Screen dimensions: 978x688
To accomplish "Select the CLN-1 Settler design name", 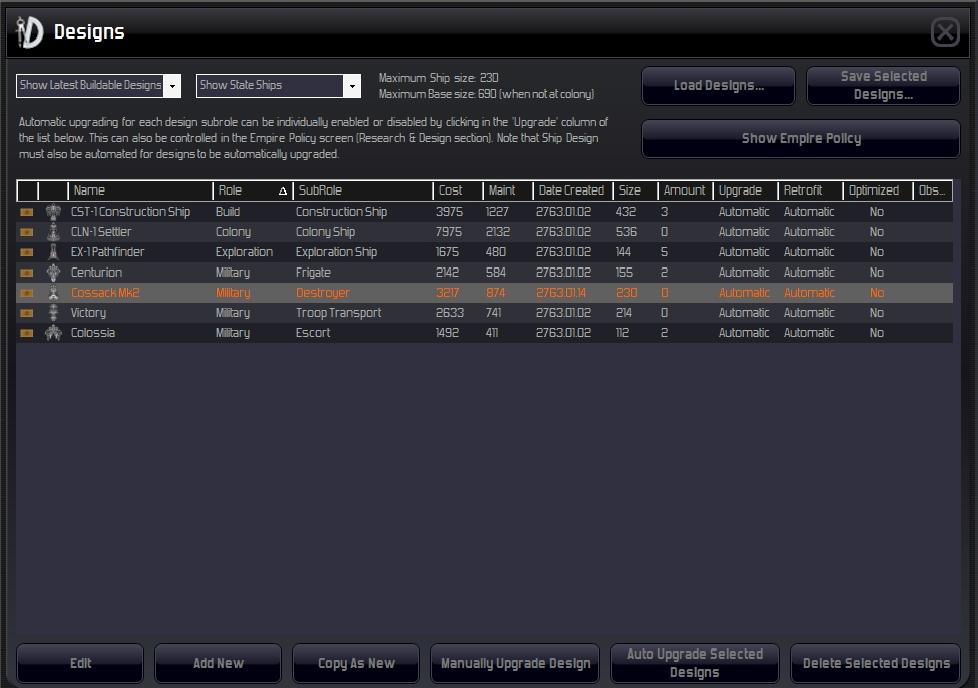I will 101,232.
